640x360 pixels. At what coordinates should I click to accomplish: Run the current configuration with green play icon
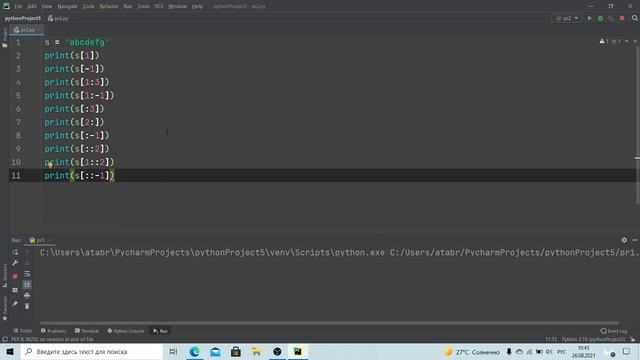(x=589, y=18)
